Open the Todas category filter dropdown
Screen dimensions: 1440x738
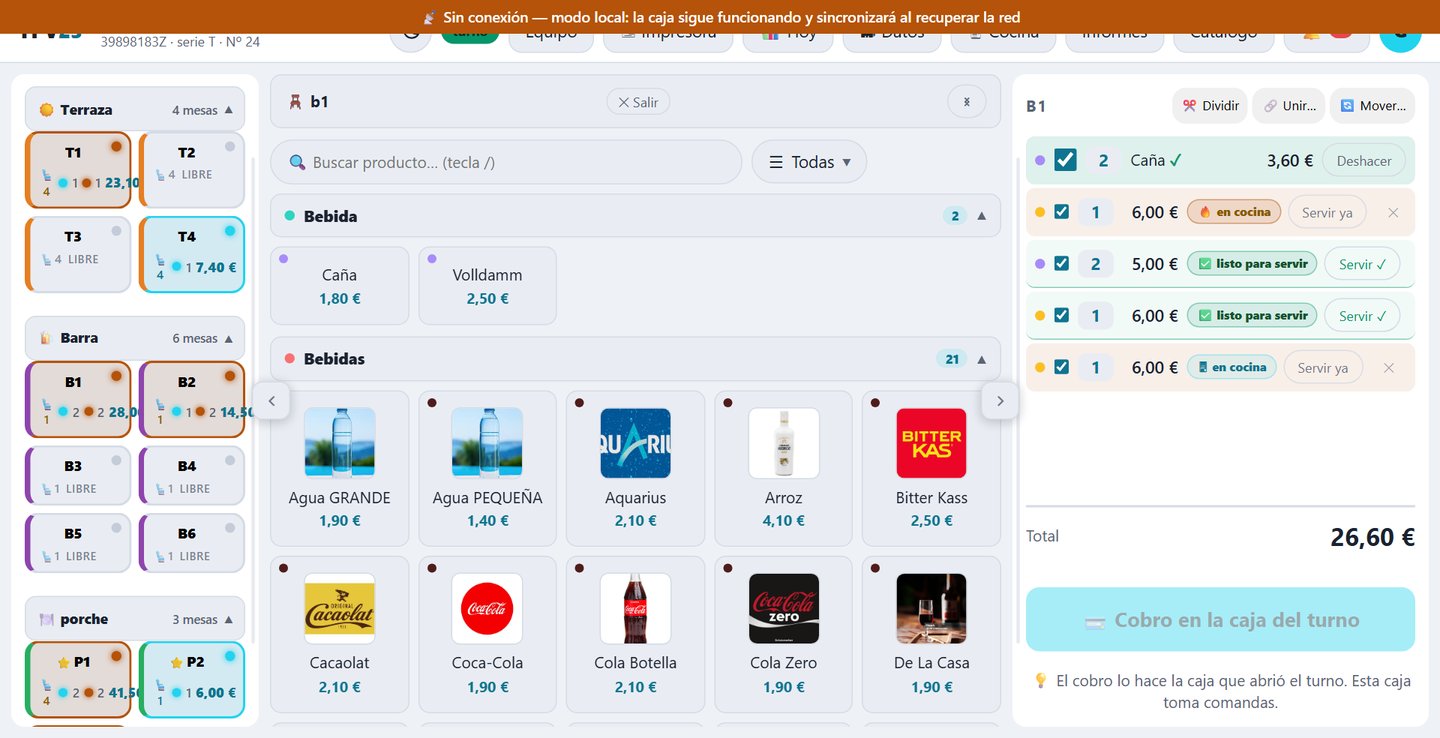coord(809,162)
